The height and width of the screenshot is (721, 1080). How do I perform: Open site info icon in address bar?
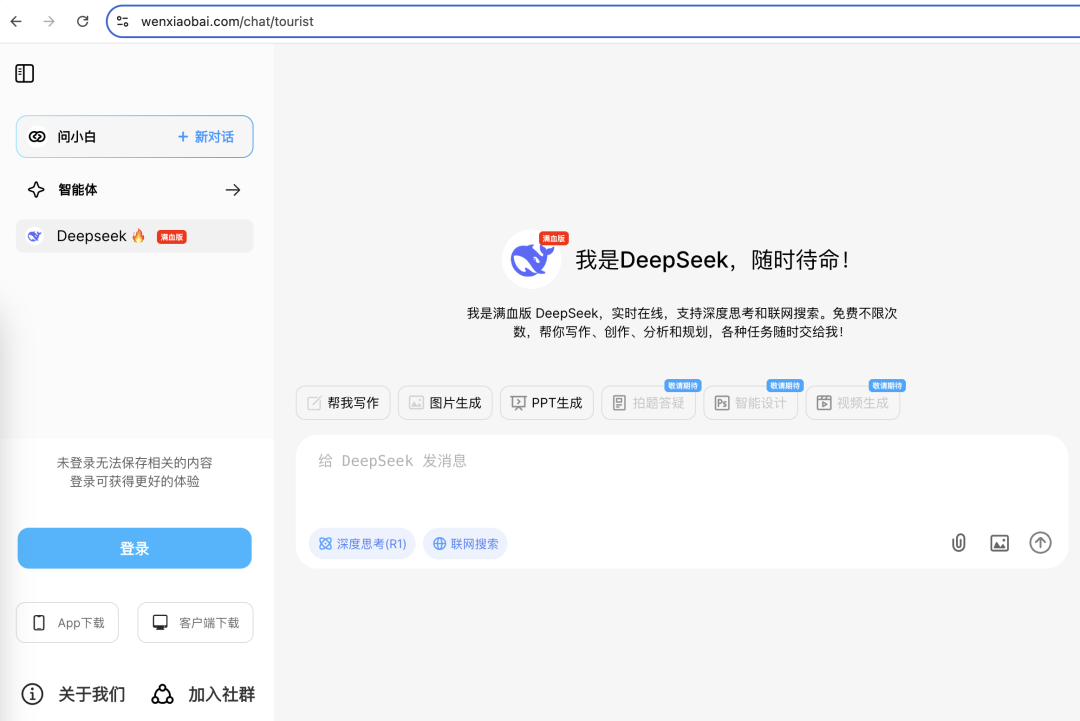pos(123,21)
